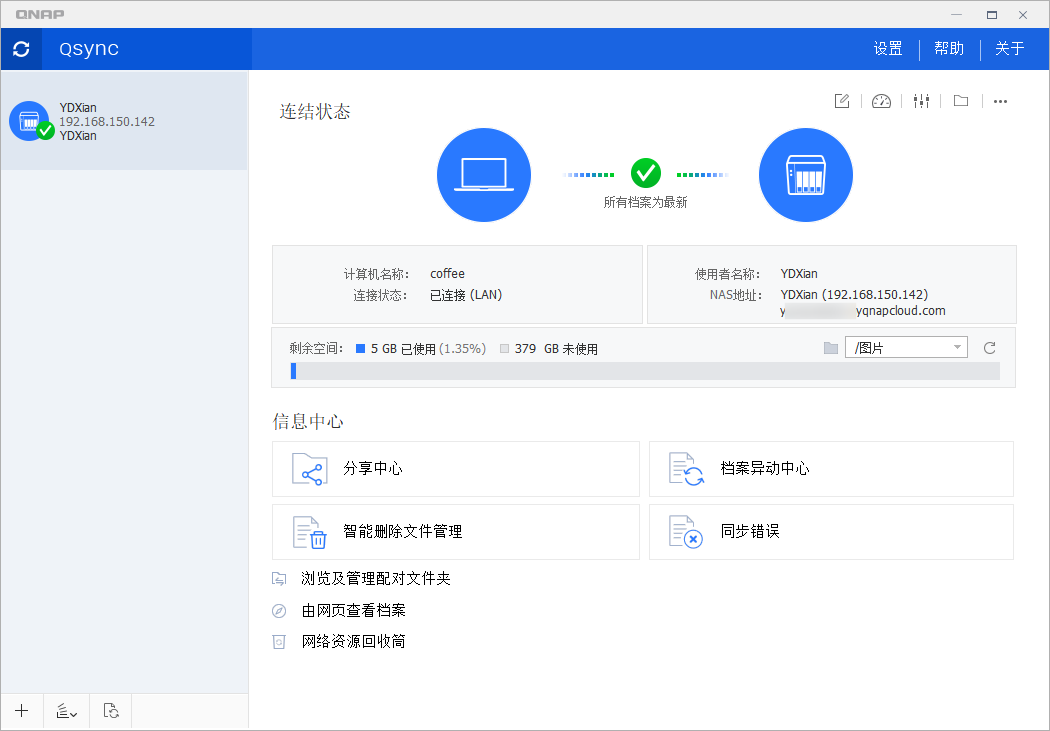Click 由网页查看档案 link
The image size is (1050, 731).
tap(354, 611)
